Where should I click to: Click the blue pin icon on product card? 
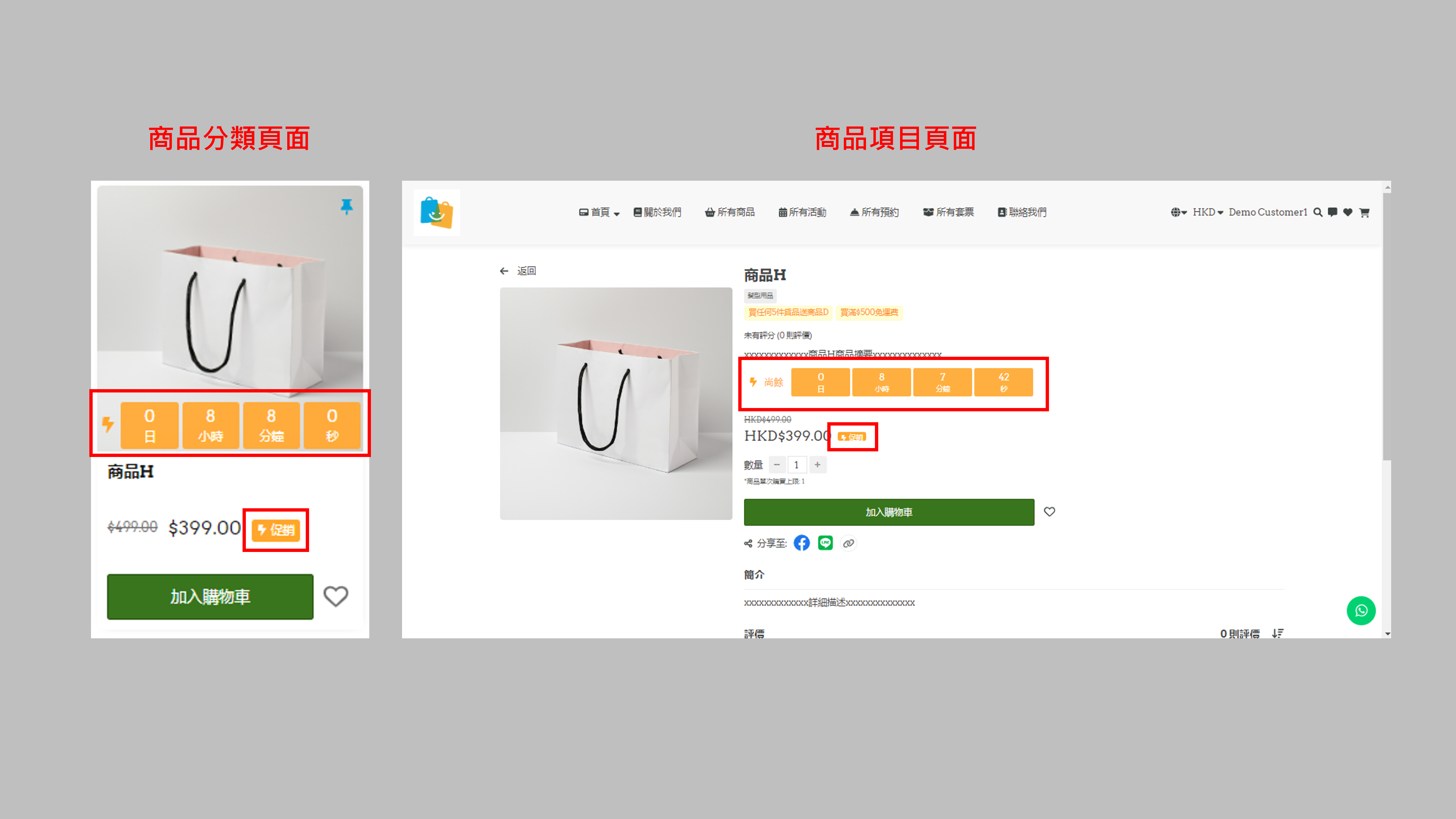pyautogui.click(x=346, y=206)
